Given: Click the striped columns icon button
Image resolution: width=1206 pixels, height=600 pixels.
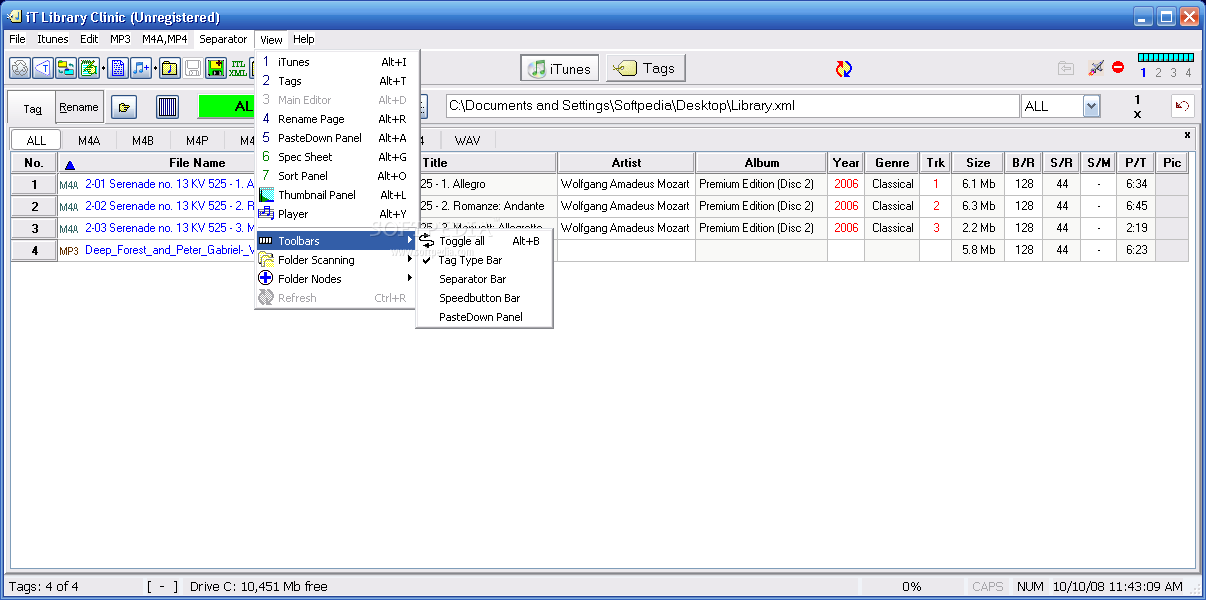Looking at the screenshot, I should 168,106.
